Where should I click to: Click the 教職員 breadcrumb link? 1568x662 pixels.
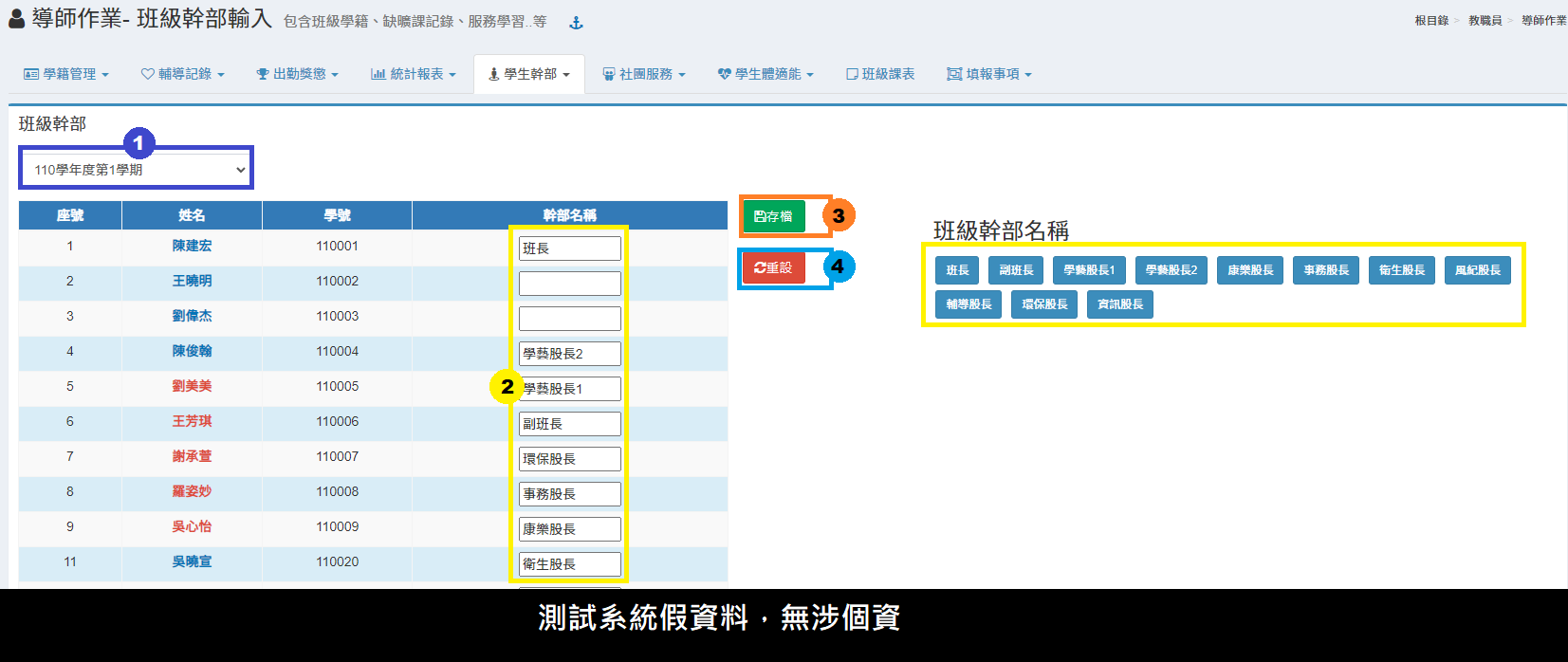coord(1485,21)
